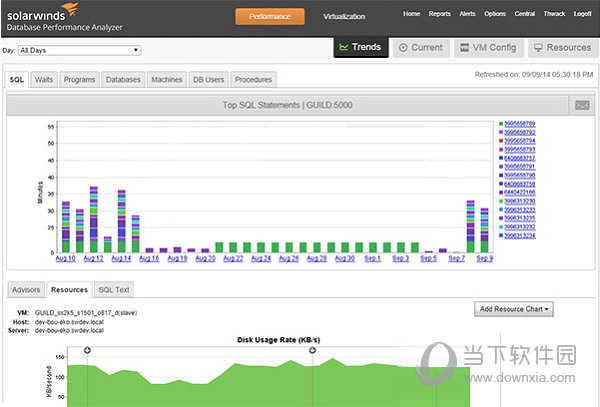Image resolution: width=600 pixels, height=407 pixels.
Task: Open Reports from the top navigation
Action: tap(439, 14)
